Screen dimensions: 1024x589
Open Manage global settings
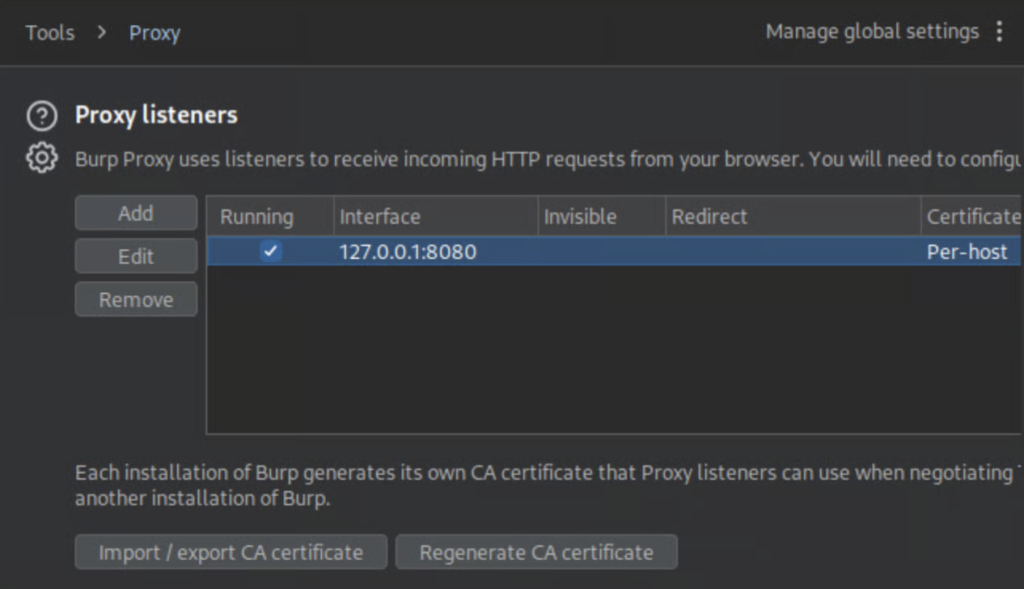tap(872, 31)
